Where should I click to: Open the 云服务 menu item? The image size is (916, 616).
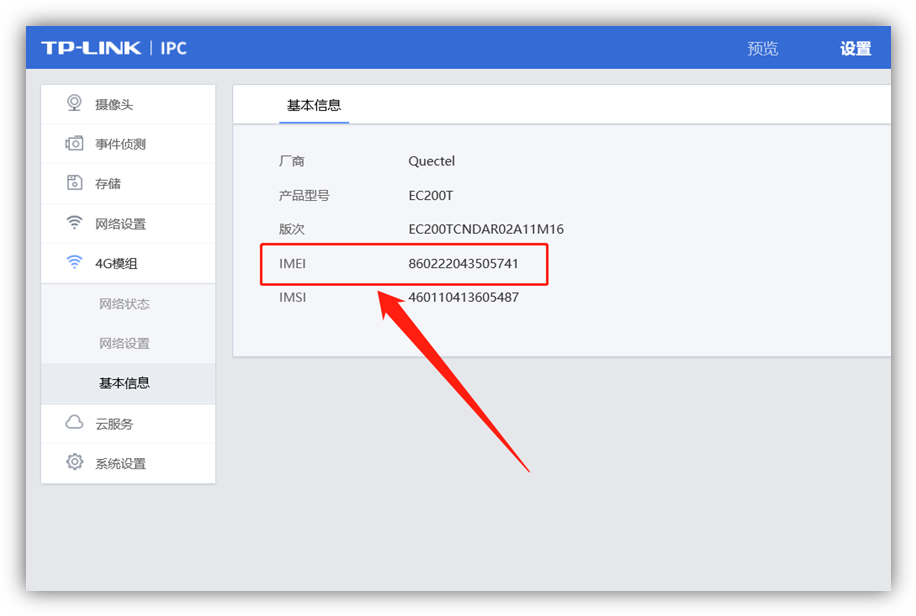[128, 424]
